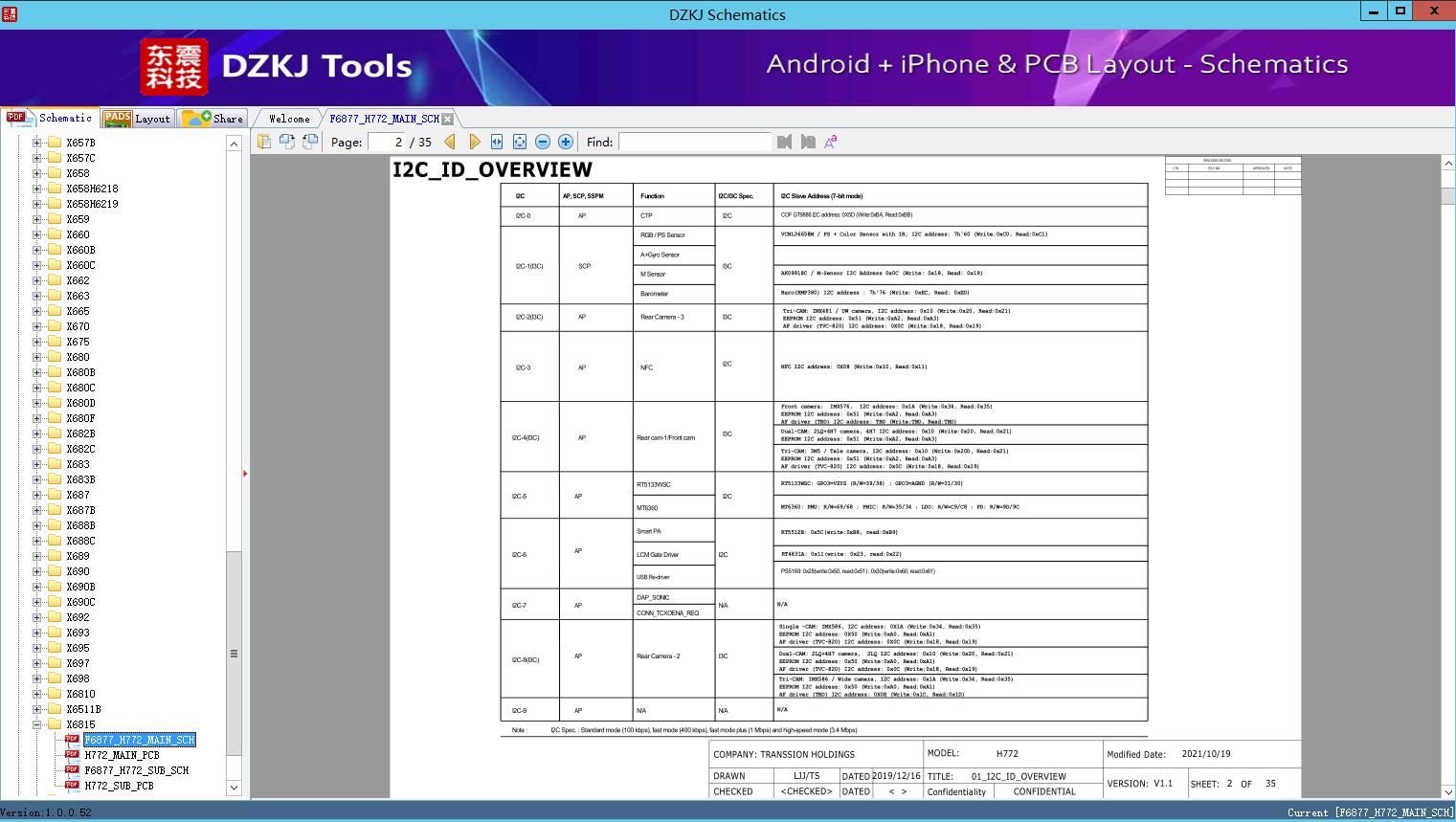Expand the X657B folder
Image resolution: width=1456 pixels, height=822 pixels.
37,143
